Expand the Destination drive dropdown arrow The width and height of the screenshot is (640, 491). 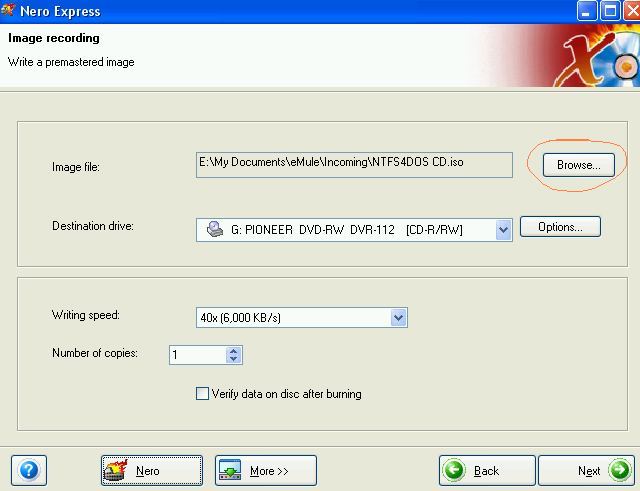pyautogui.click(x=504, y=230)
